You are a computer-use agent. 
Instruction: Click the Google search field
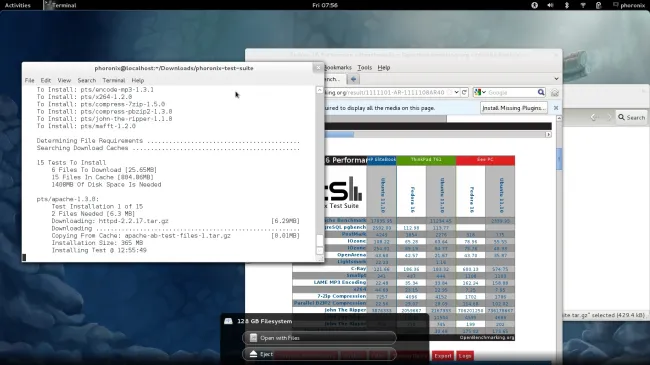(x=512, y=92)
